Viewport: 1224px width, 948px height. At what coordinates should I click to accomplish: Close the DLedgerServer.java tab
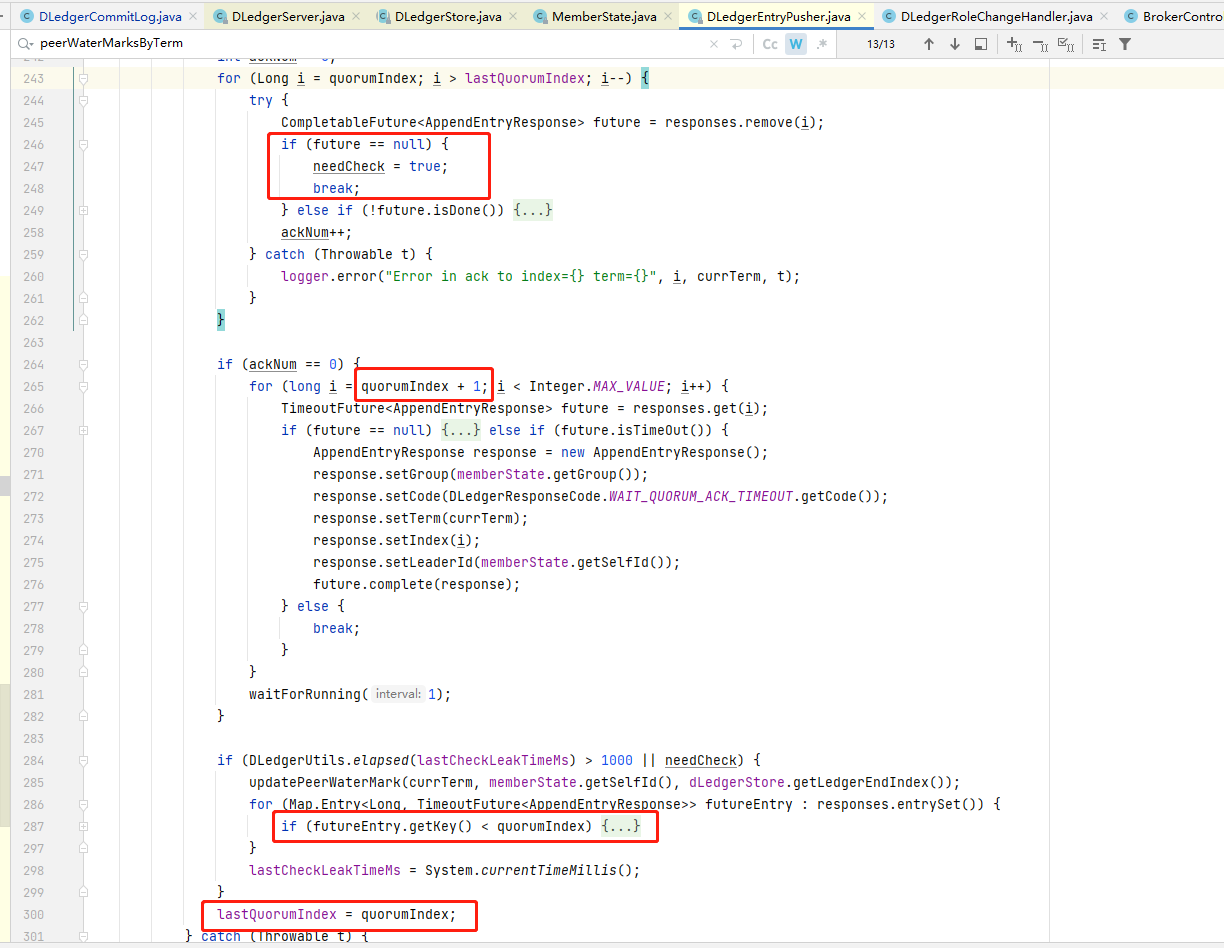356,17
